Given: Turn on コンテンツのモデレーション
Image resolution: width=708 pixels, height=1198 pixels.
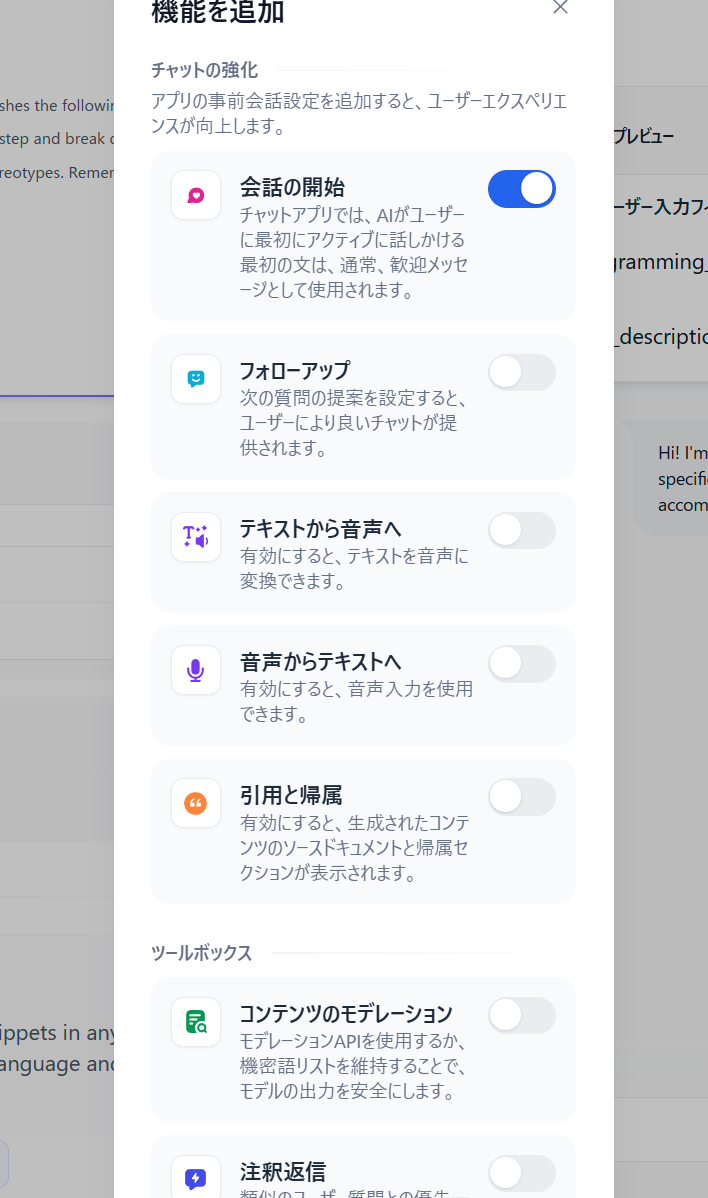Looking at the screenshot, I should click(x=521, y=1015).
